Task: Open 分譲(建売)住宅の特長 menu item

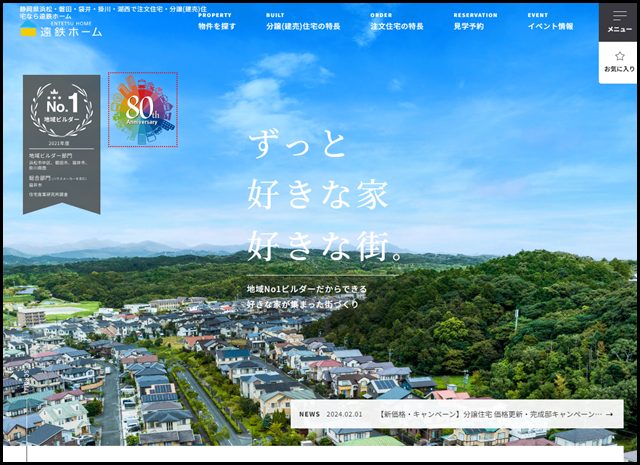Action: [303, 22]
